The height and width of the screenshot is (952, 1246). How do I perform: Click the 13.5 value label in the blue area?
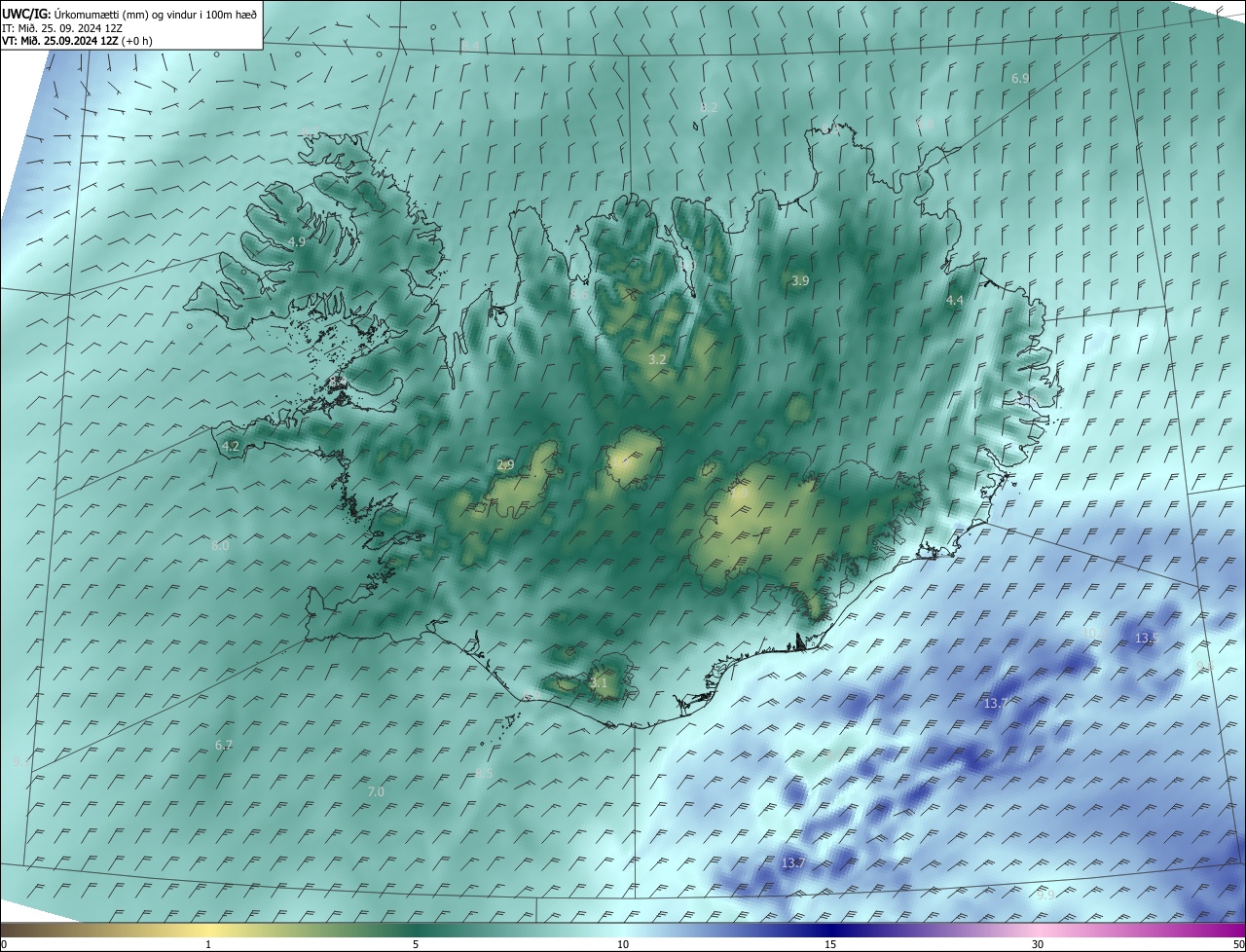pyautogui.click(x=1147, y=639)
